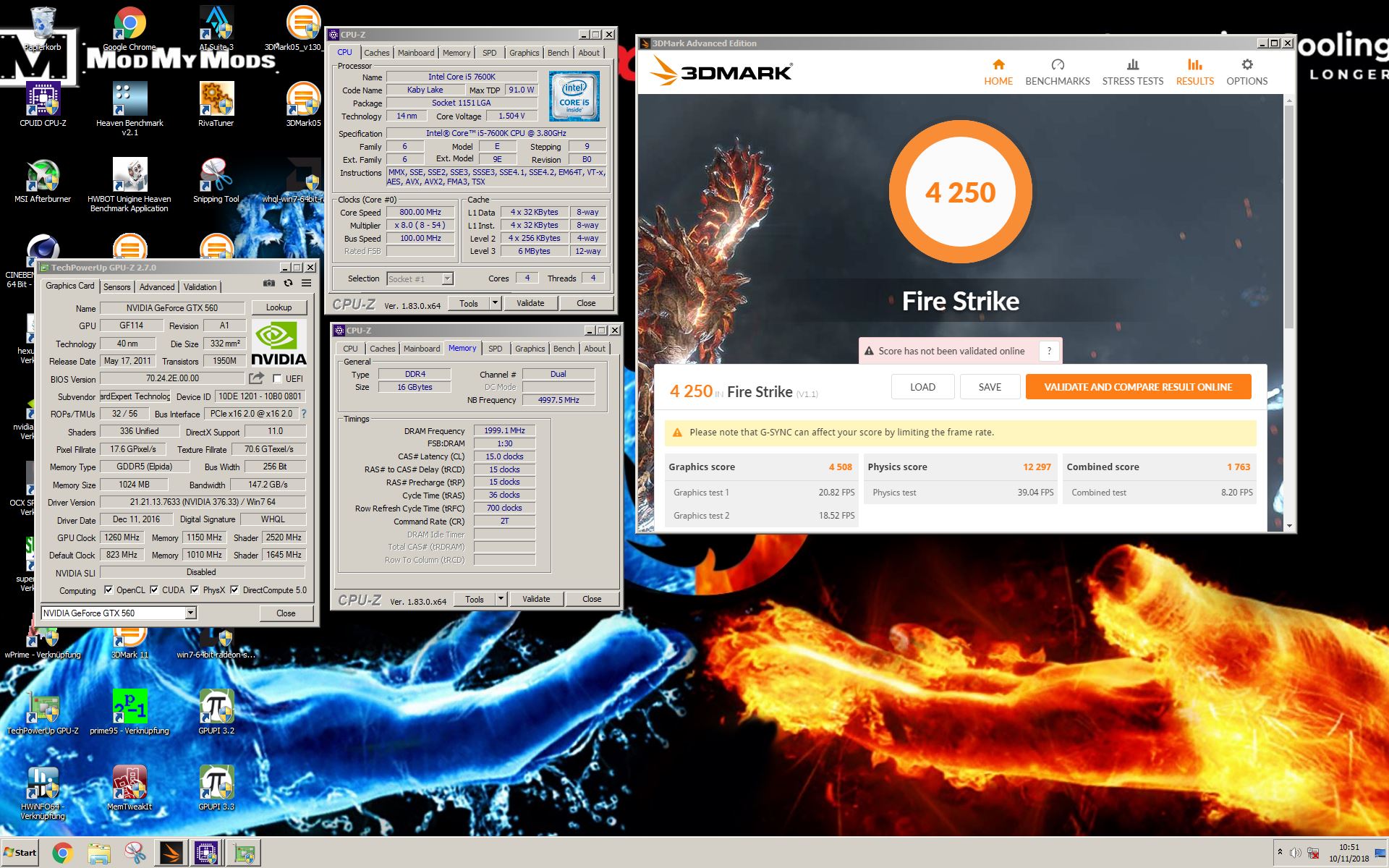Click Close button in GPU-Z window

point(286,613)
